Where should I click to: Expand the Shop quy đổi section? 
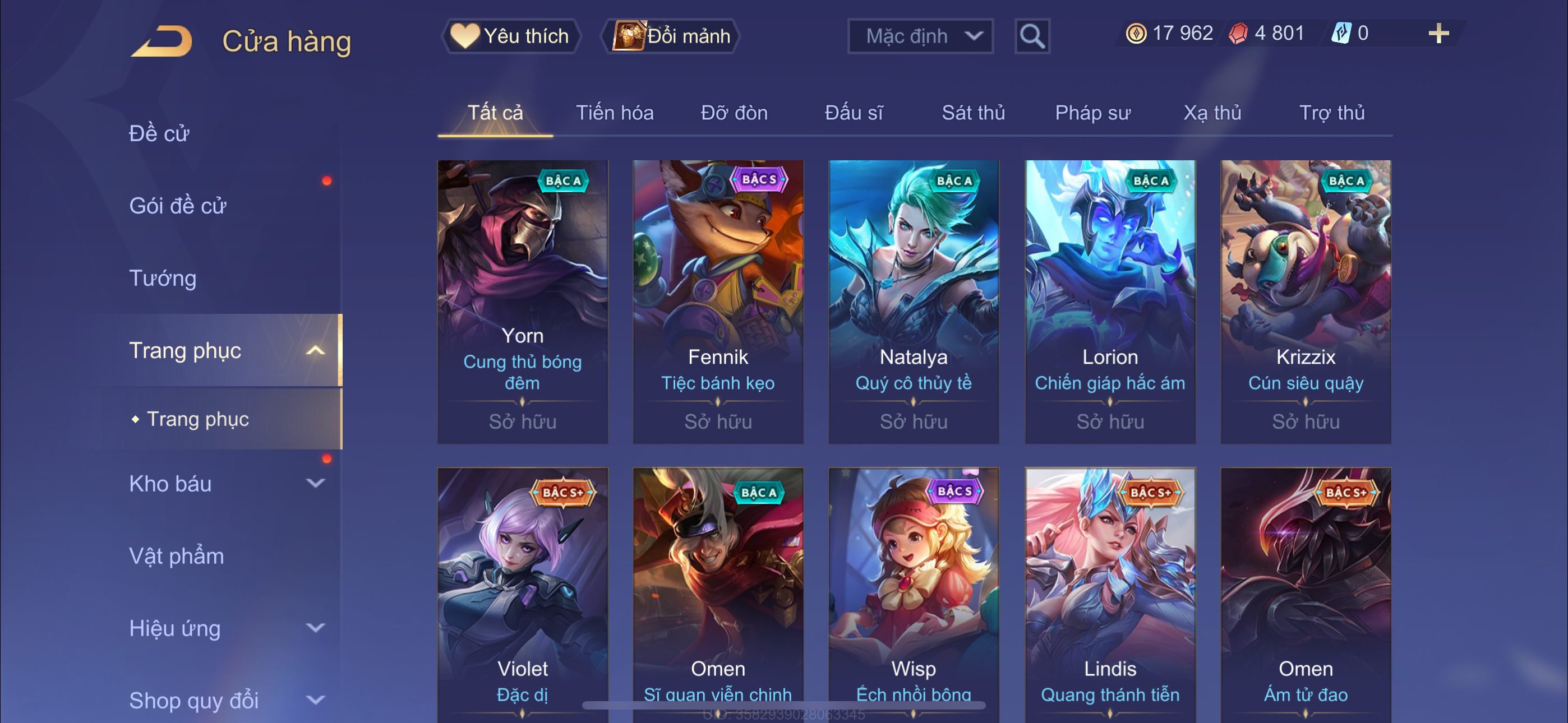315,701
